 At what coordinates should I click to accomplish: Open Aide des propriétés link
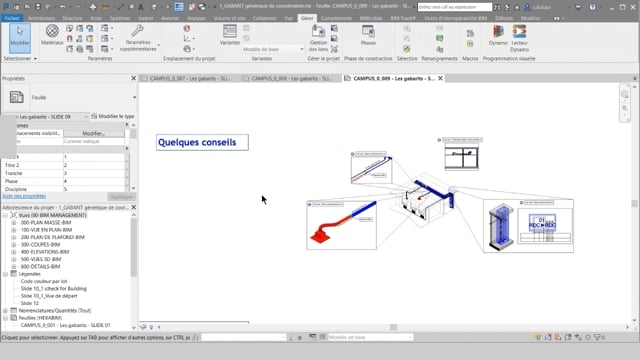[x=24, y=196]
